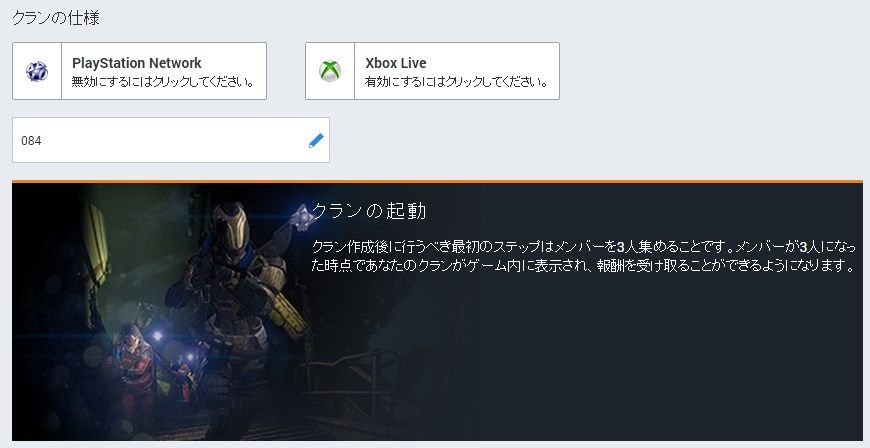870x448 pixels.
Task: Click the 084 text value
Action: coord(31,141)
